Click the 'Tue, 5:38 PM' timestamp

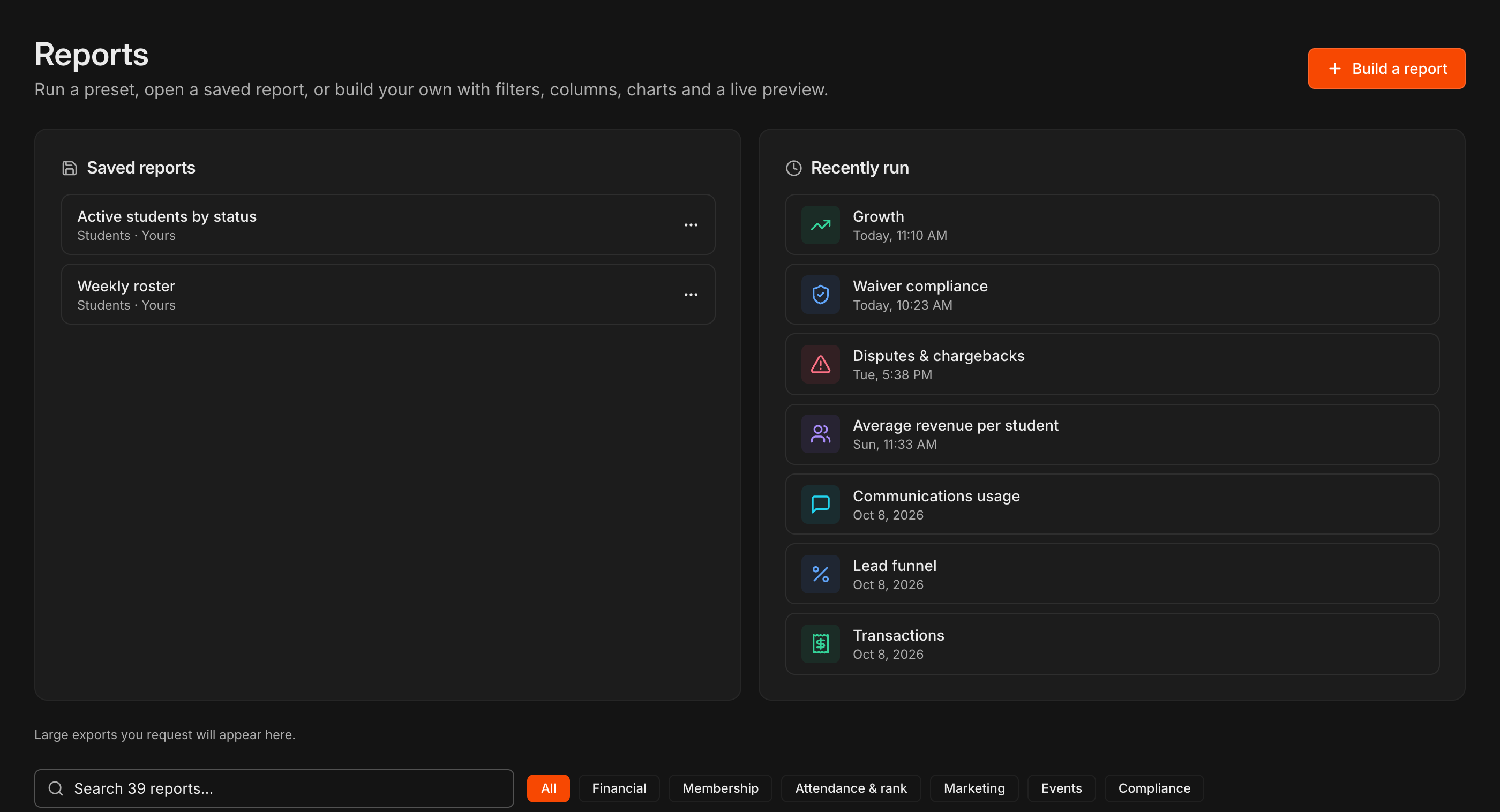point(892,375)
